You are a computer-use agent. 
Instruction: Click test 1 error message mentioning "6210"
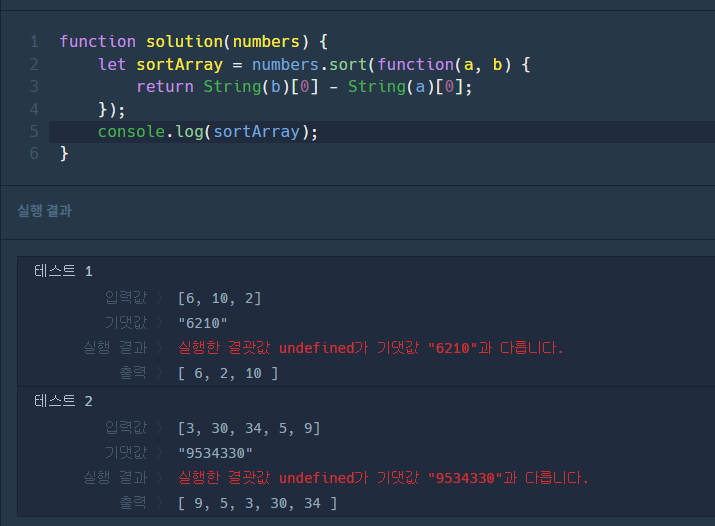coord(371,348)
